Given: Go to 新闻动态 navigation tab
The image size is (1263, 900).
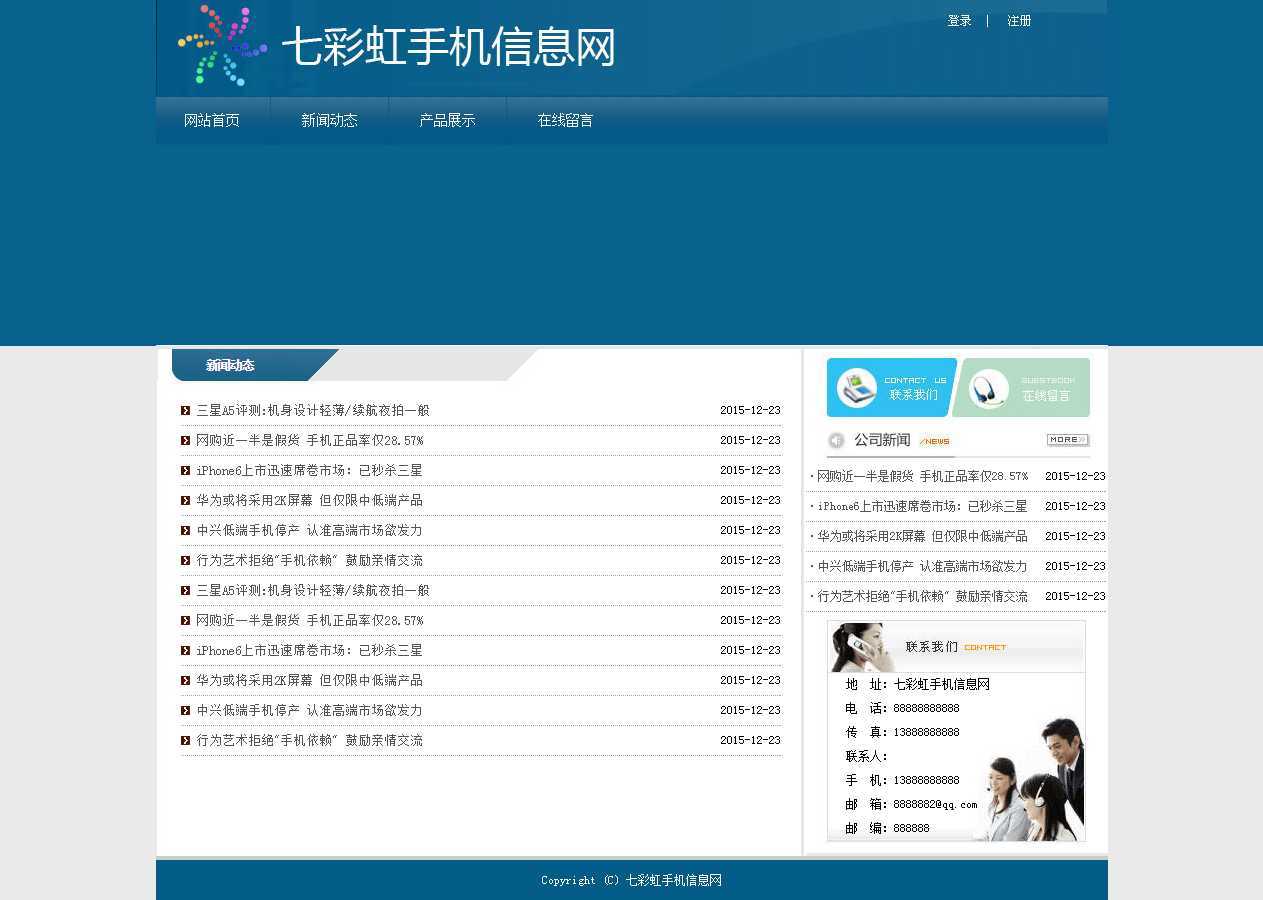Looking at the screenshot, I should [x=329, y=121].
